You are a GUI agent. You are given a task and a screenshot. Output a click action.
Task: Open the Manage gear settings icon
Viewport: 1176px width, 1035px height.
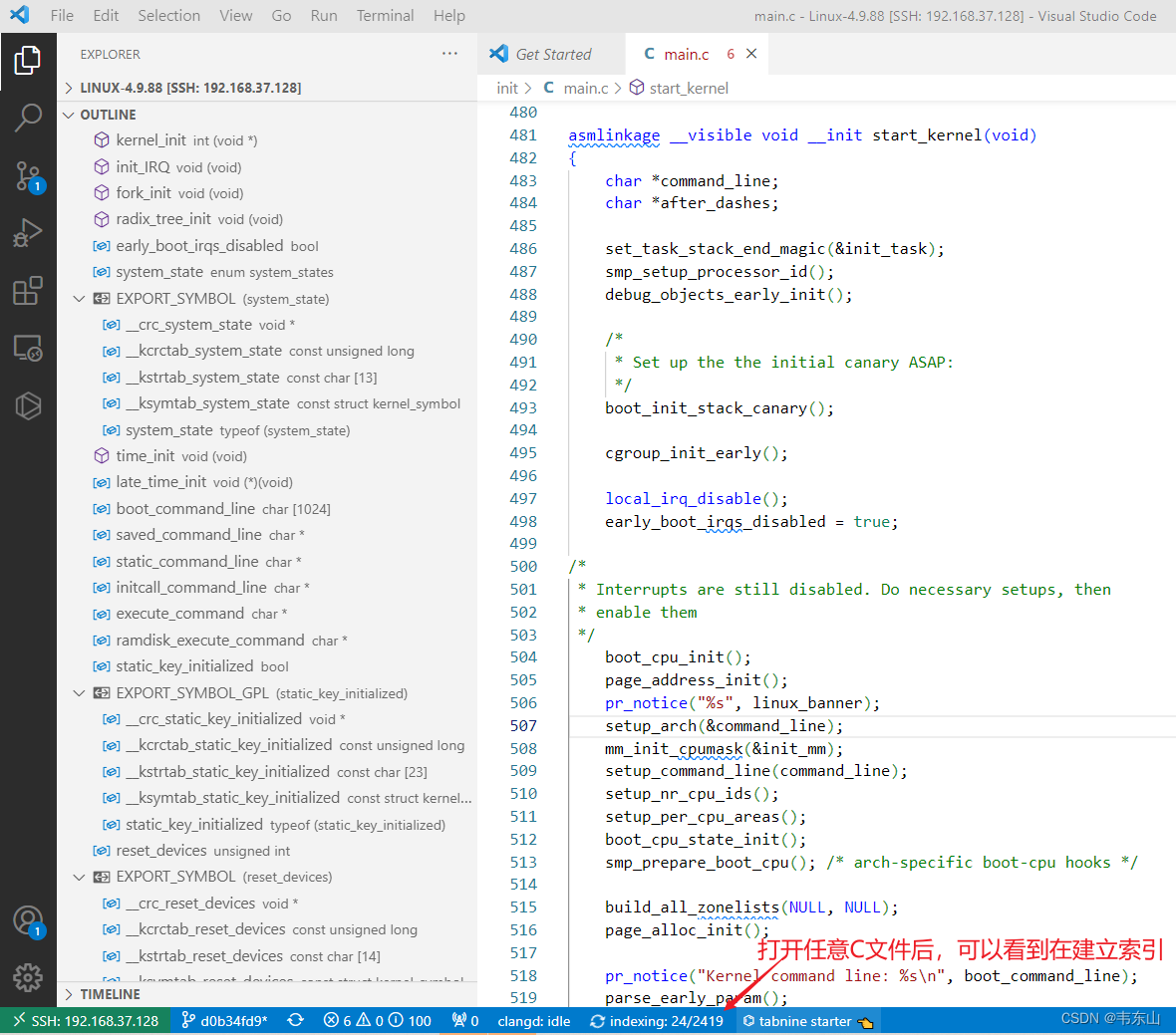coord(28,977)
